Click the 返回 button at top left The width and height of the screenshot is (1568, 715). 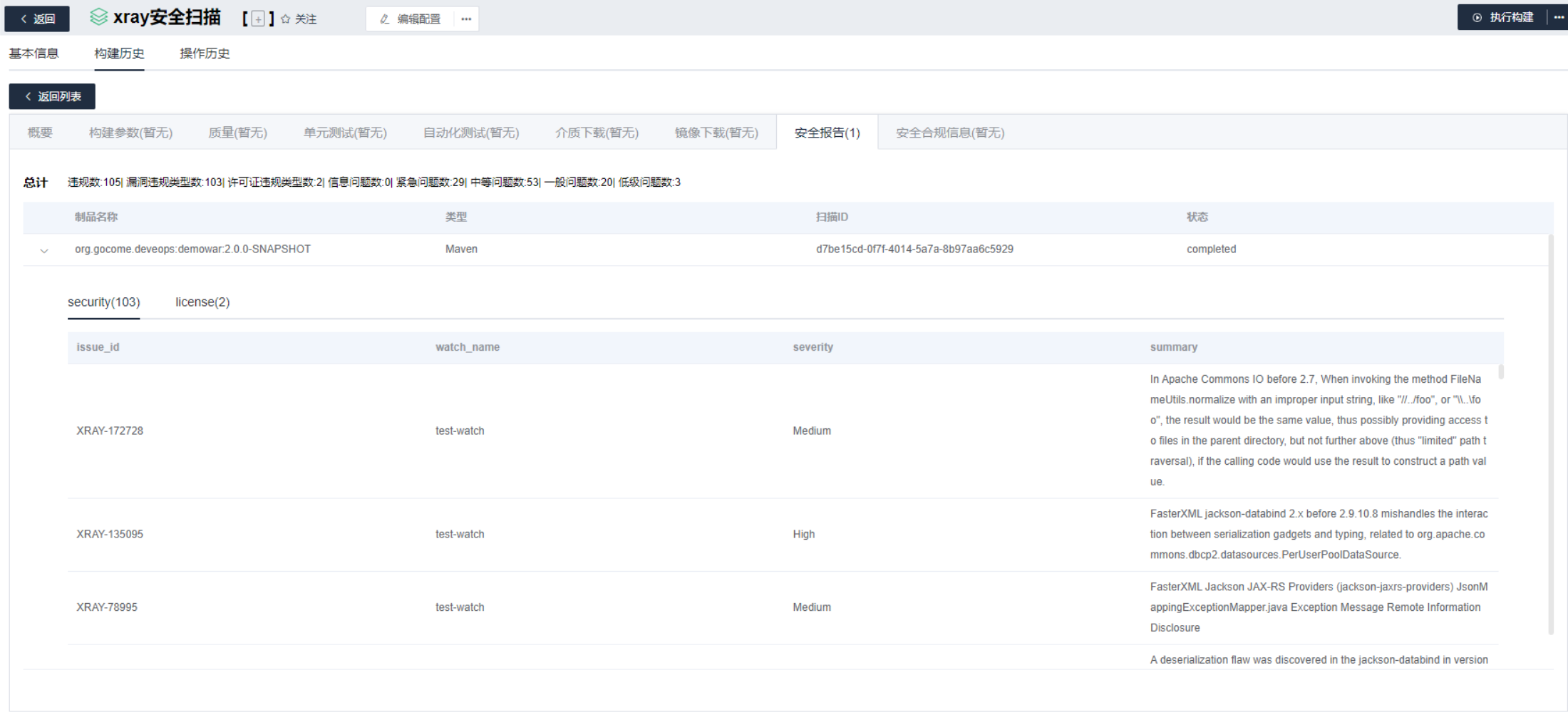point(36,19)
